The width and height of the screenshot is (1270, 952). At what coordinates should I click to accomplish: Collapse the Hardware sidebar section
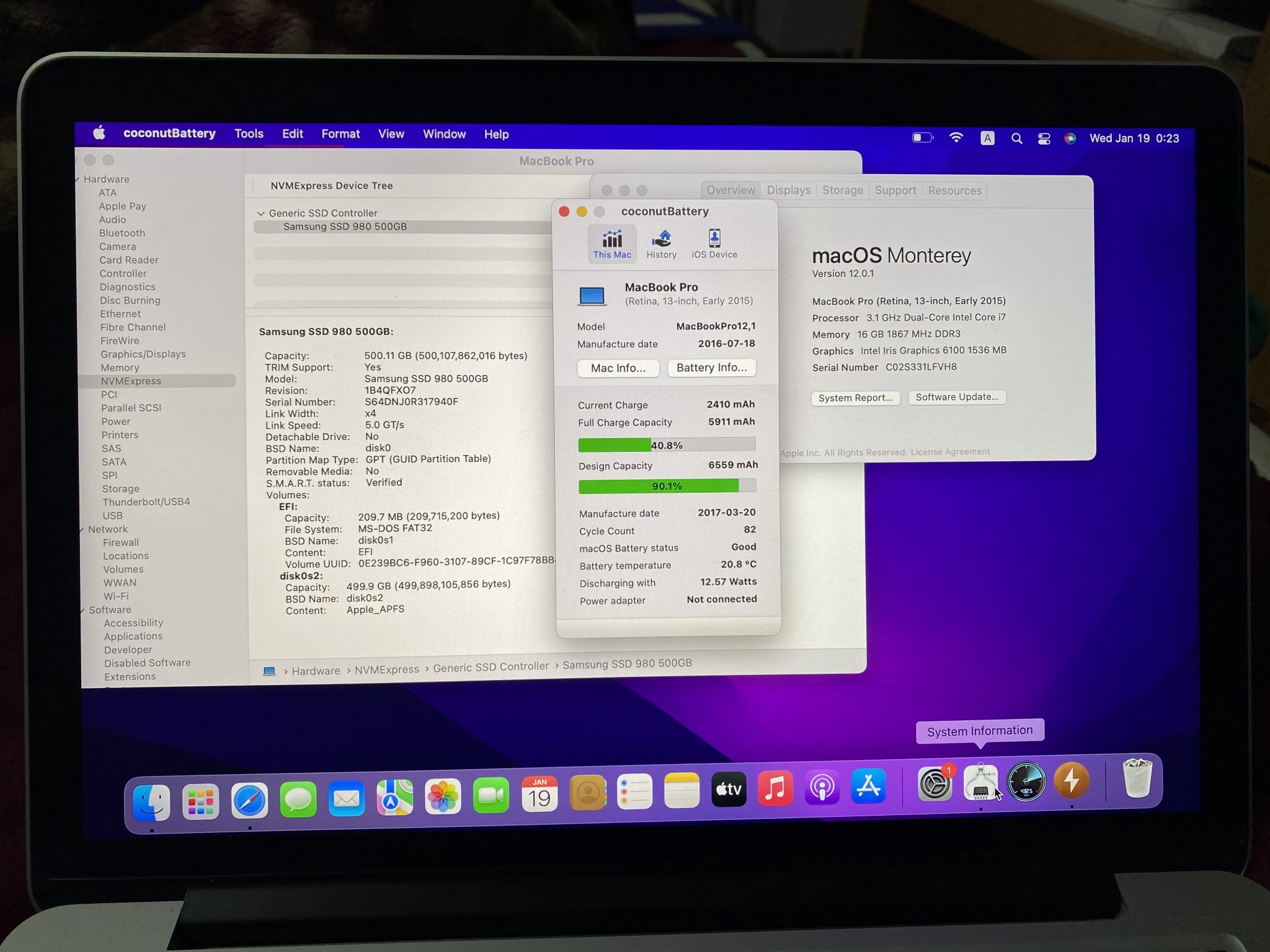[78, 180]
